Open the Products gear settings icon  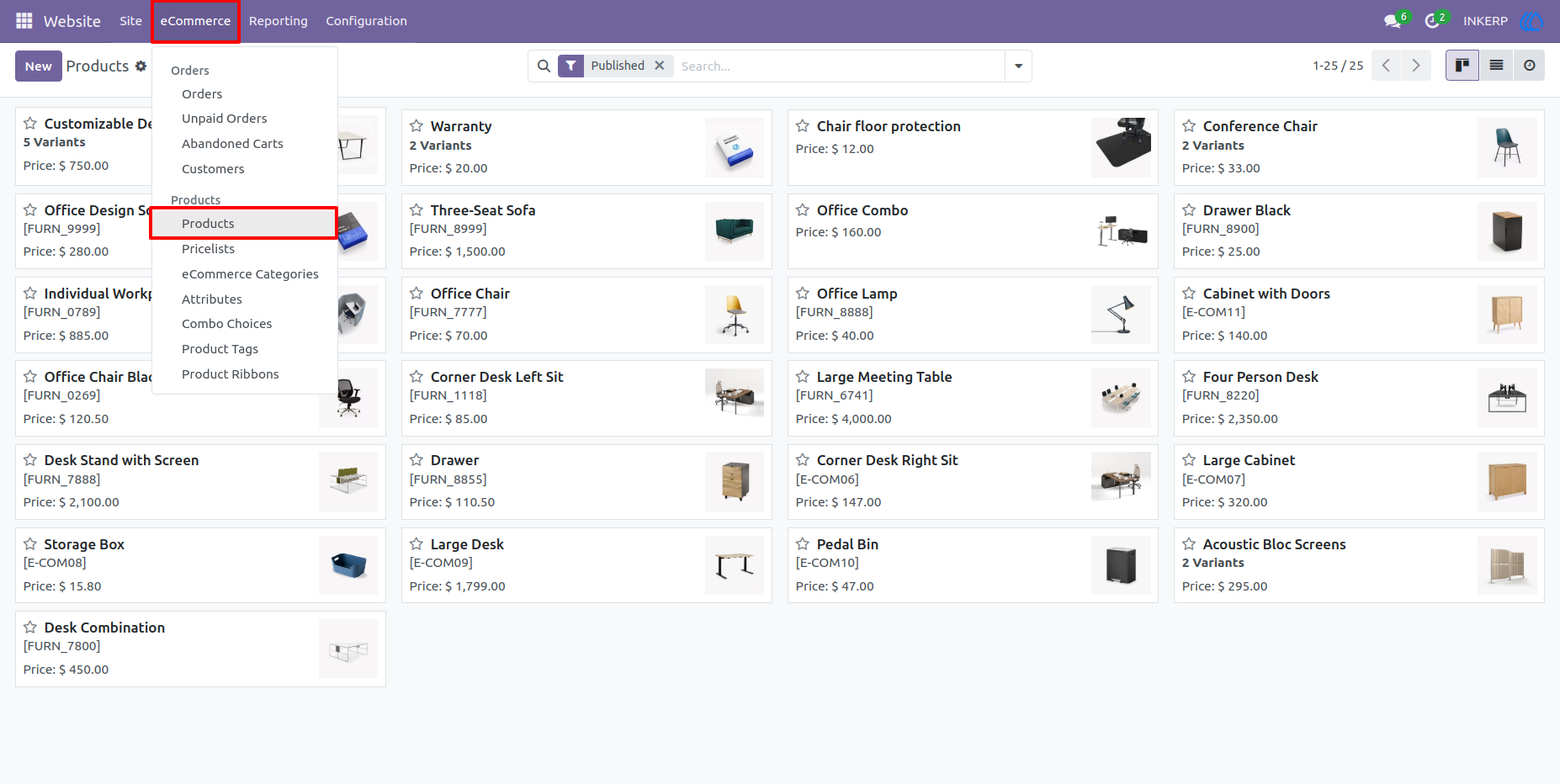point(141,66)
